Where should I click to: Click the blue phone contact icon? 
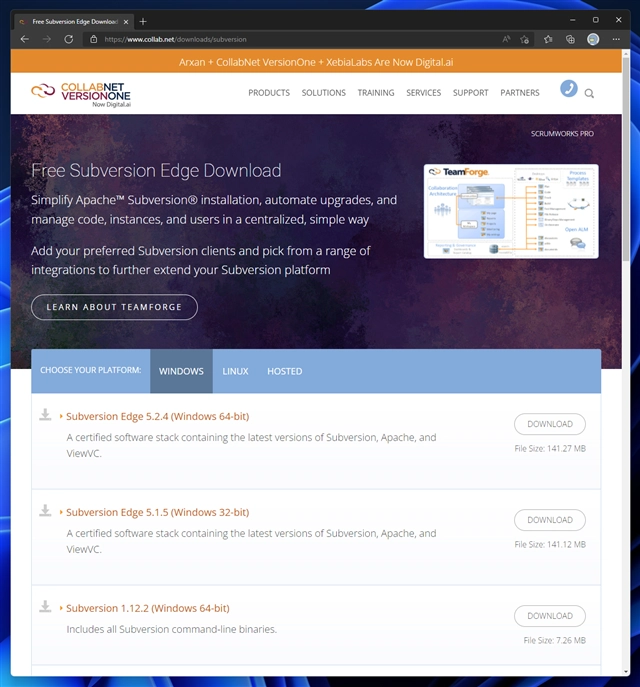[x=569, y=89]
